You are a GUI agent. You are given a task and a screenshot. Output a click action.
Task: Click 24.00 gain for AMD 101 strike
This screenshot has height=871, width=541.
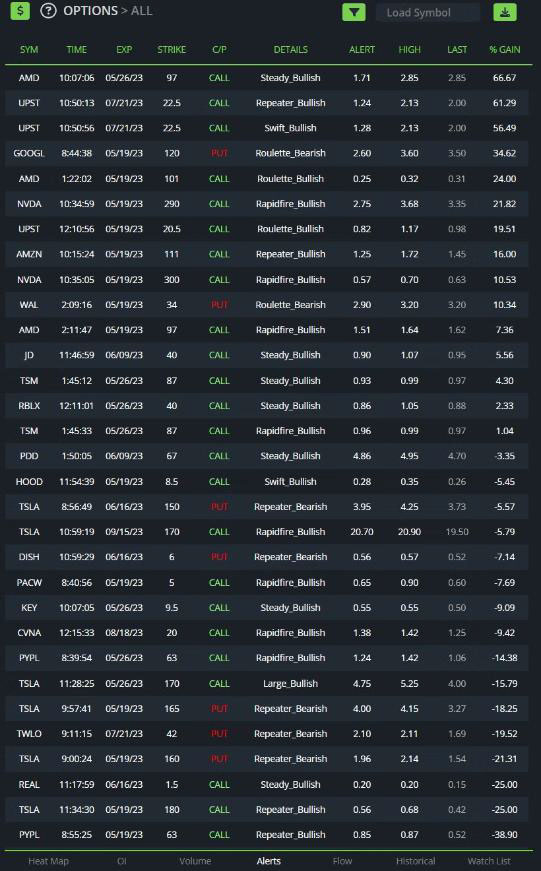coord(504,178)
